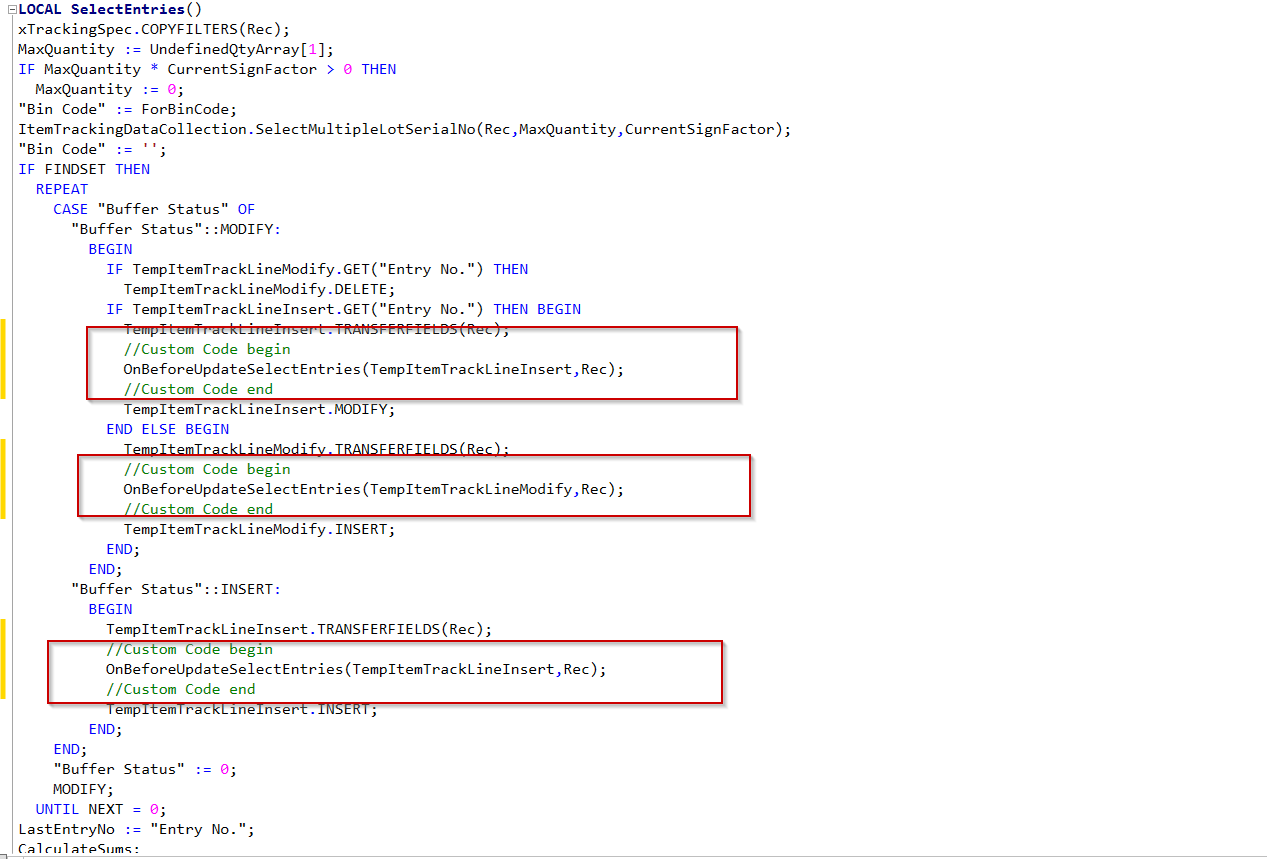Click the END ELSE BEGIN line

click(167, 429)
